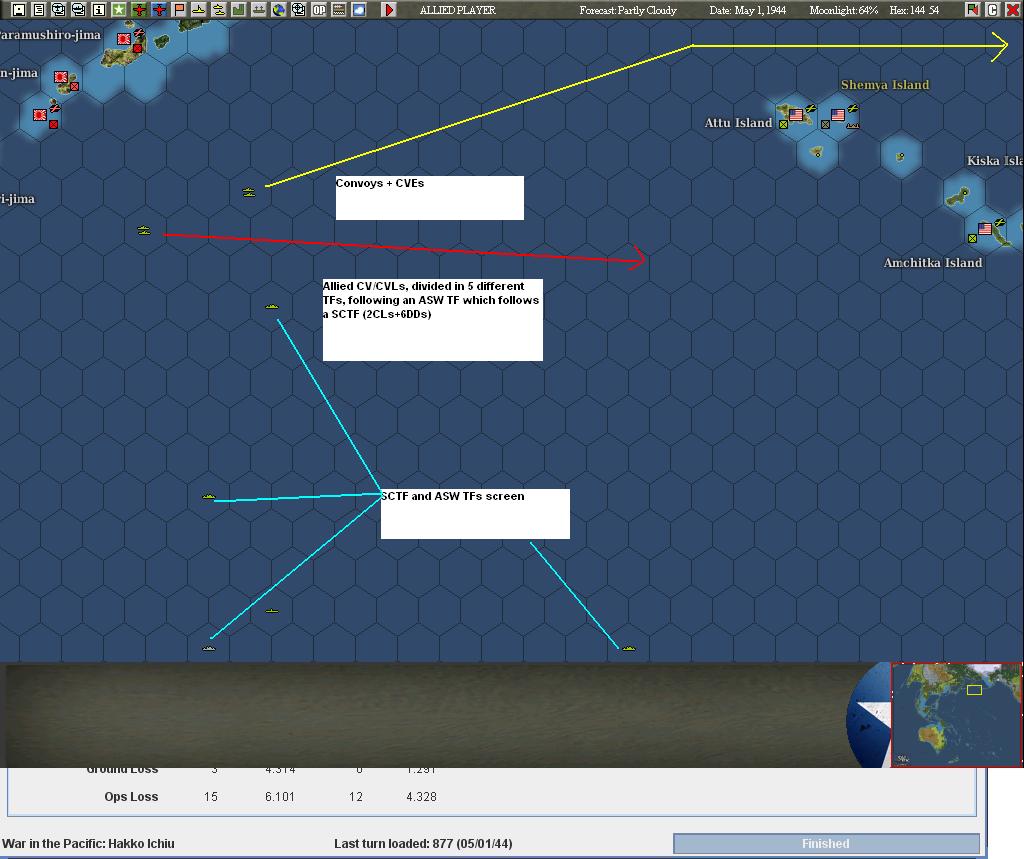Screen dimensions: 1024x859
Task: Click the '12' value in Ops Loss row
Action: pos(355,796)
